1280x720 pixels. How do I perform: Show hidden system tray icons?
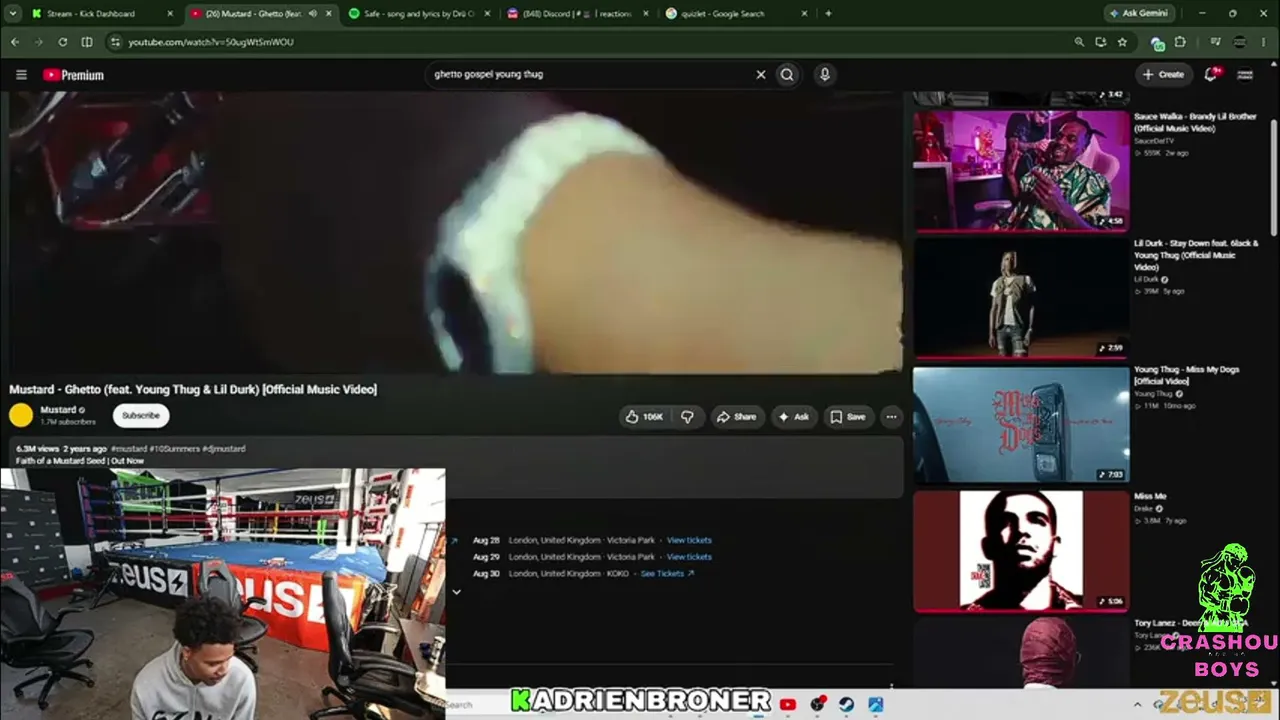1138,705
